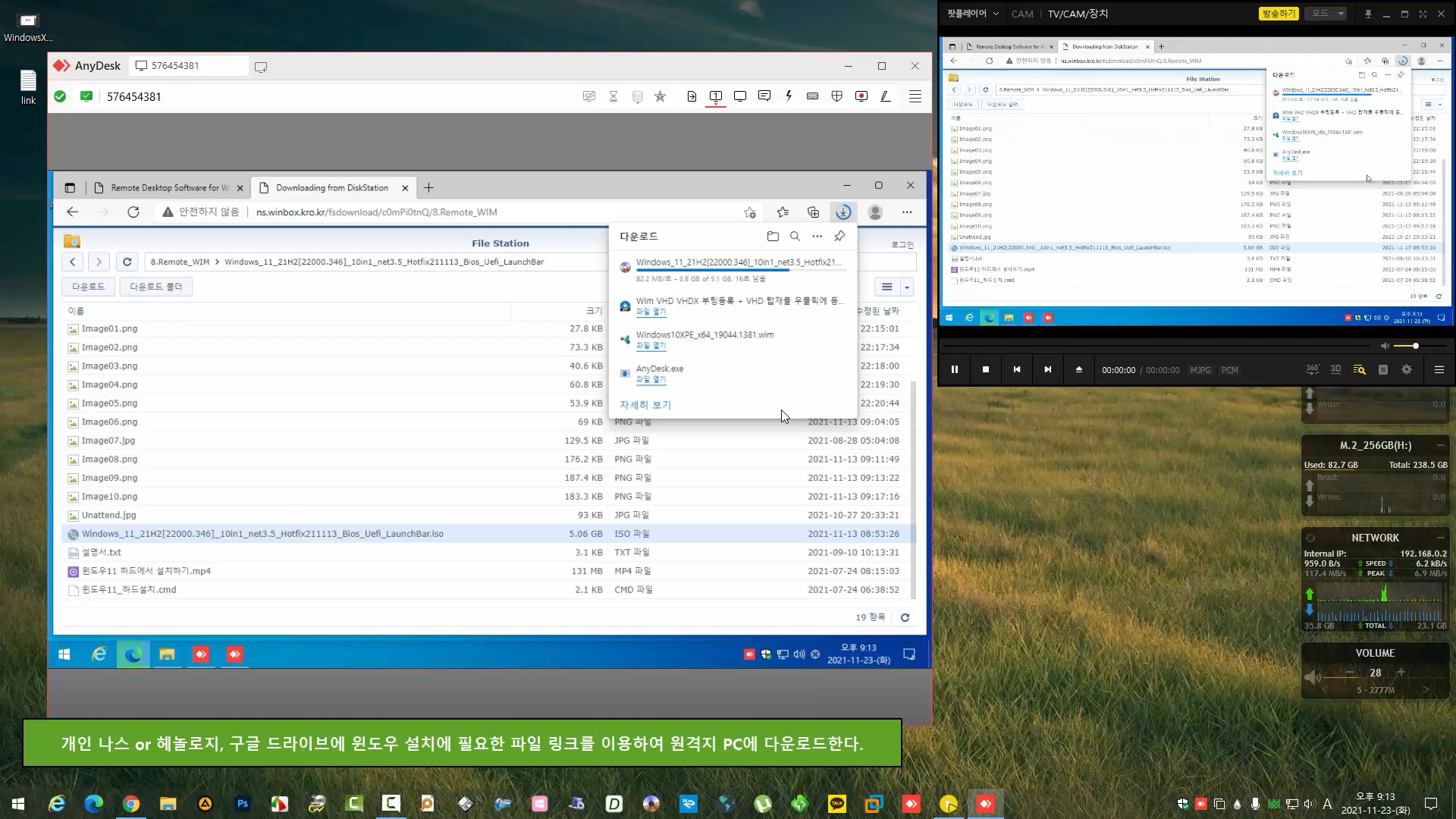This screenshot has height=819, width=1456.
Task: Select Windows_11_21H2 iso file row
Action: pos(488,534)
